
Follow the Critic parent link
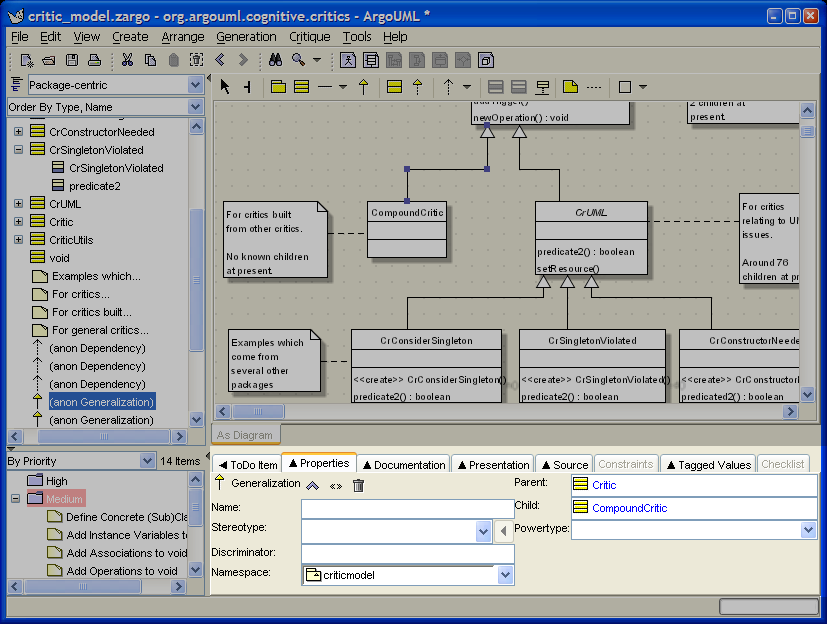(x=604, y=485)
